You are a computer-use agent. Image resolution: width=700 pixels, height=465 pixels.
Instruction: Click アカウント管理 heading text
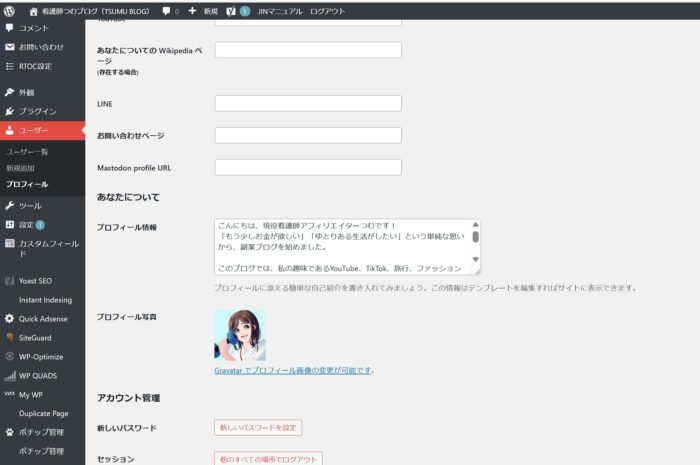tap(128, 398)
